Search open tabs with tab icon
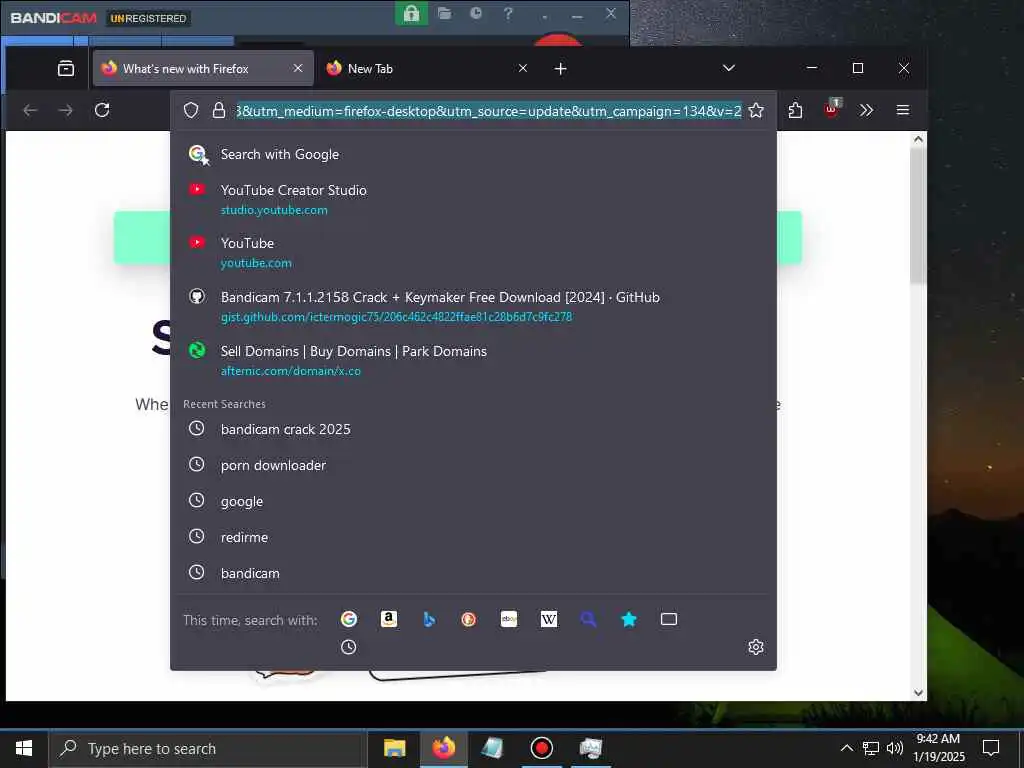This screenshot has height=768, width=1024. [x=669, y=619]
